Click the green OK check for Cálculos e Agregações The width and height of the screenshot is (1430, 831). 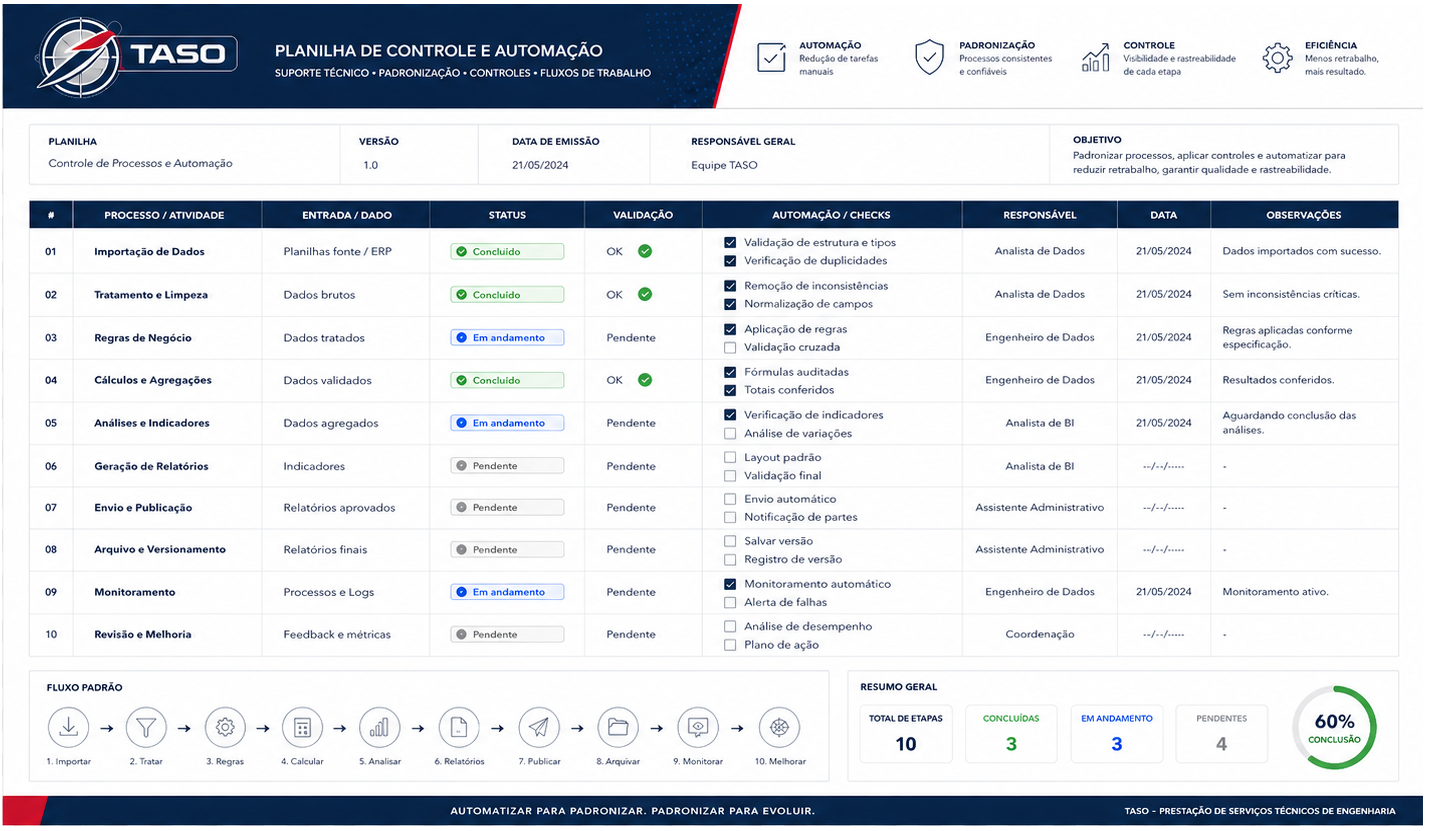(x=645, y=380)
